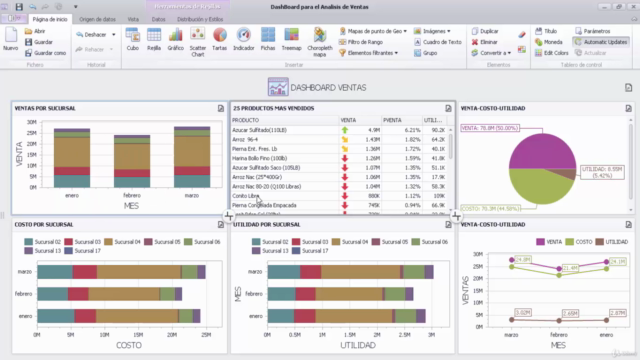Viewport: 640px width, 360px height.
Task: Click PRODUCTO column header
Action: coord(284,120)
